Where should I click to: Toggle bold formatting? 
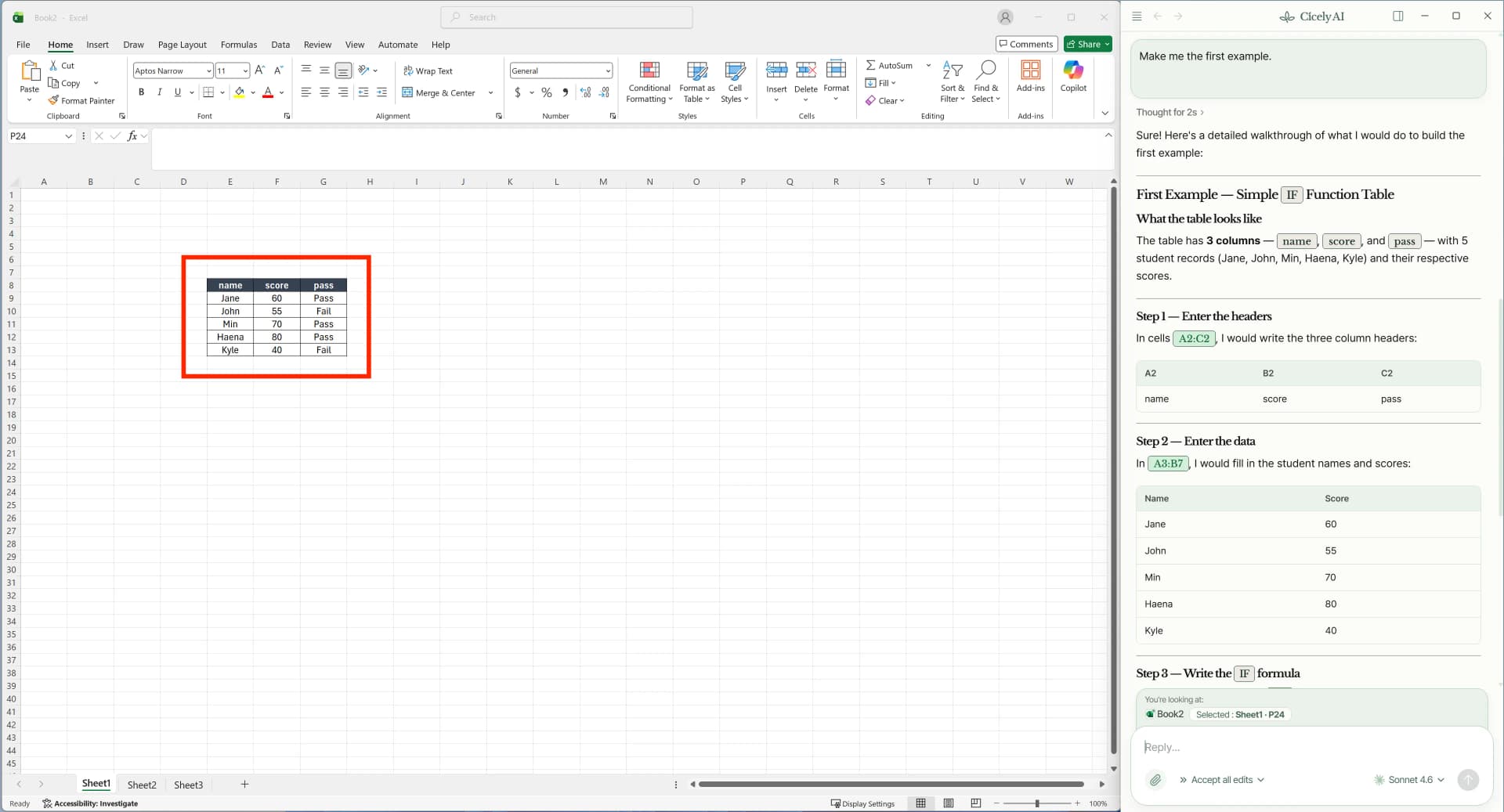[142, 92]
